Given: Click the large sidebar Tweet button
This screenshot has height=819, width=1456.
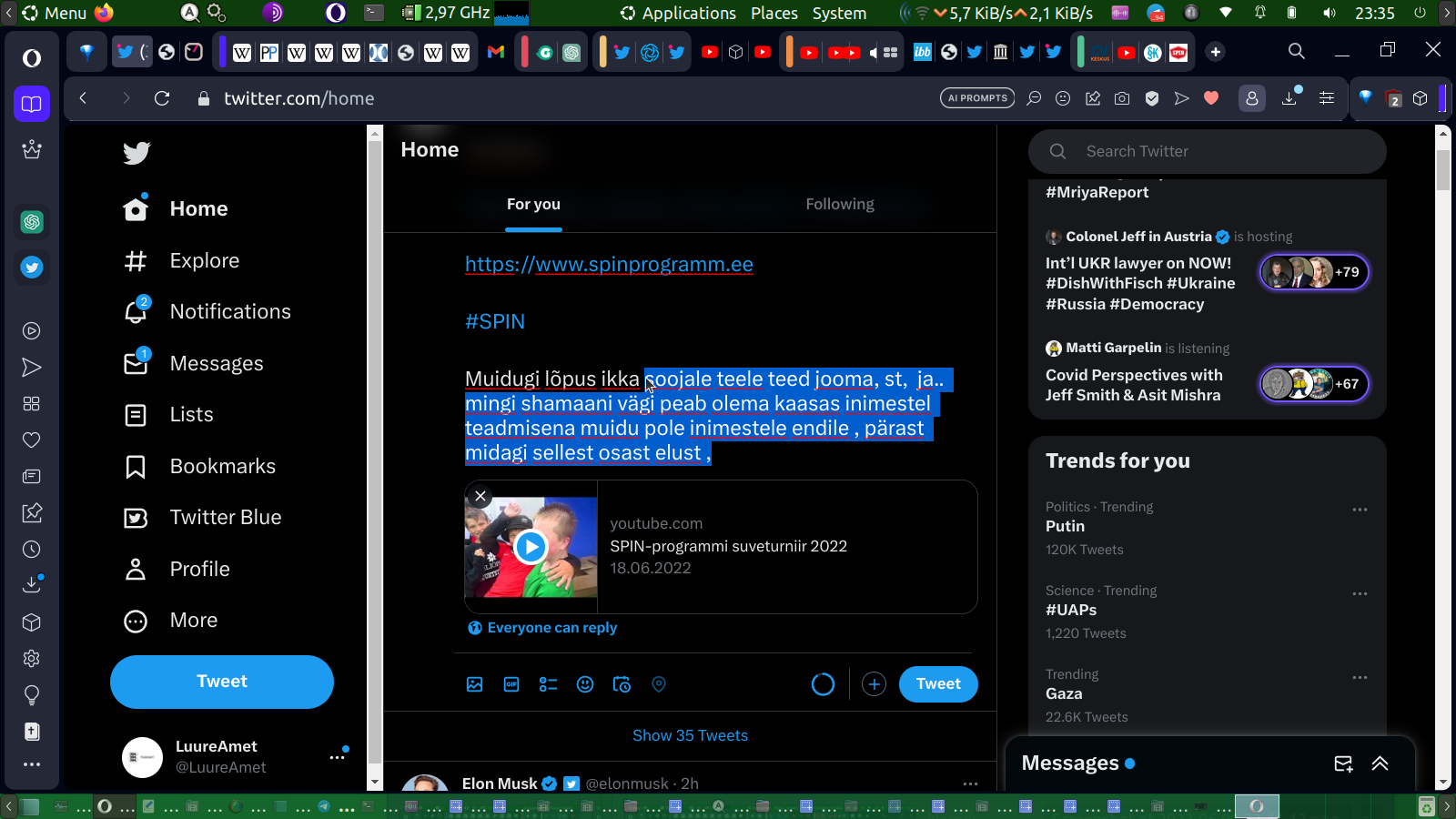Looking at the screenshot, I should point(222,682).
